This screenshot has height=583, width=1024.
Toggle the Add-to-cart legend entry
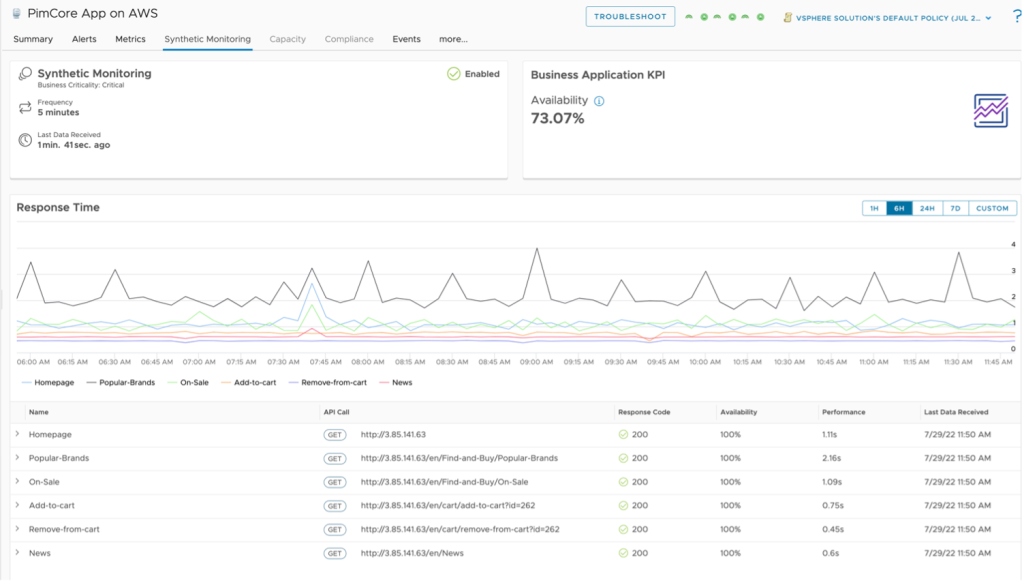[x=249, y=383]
